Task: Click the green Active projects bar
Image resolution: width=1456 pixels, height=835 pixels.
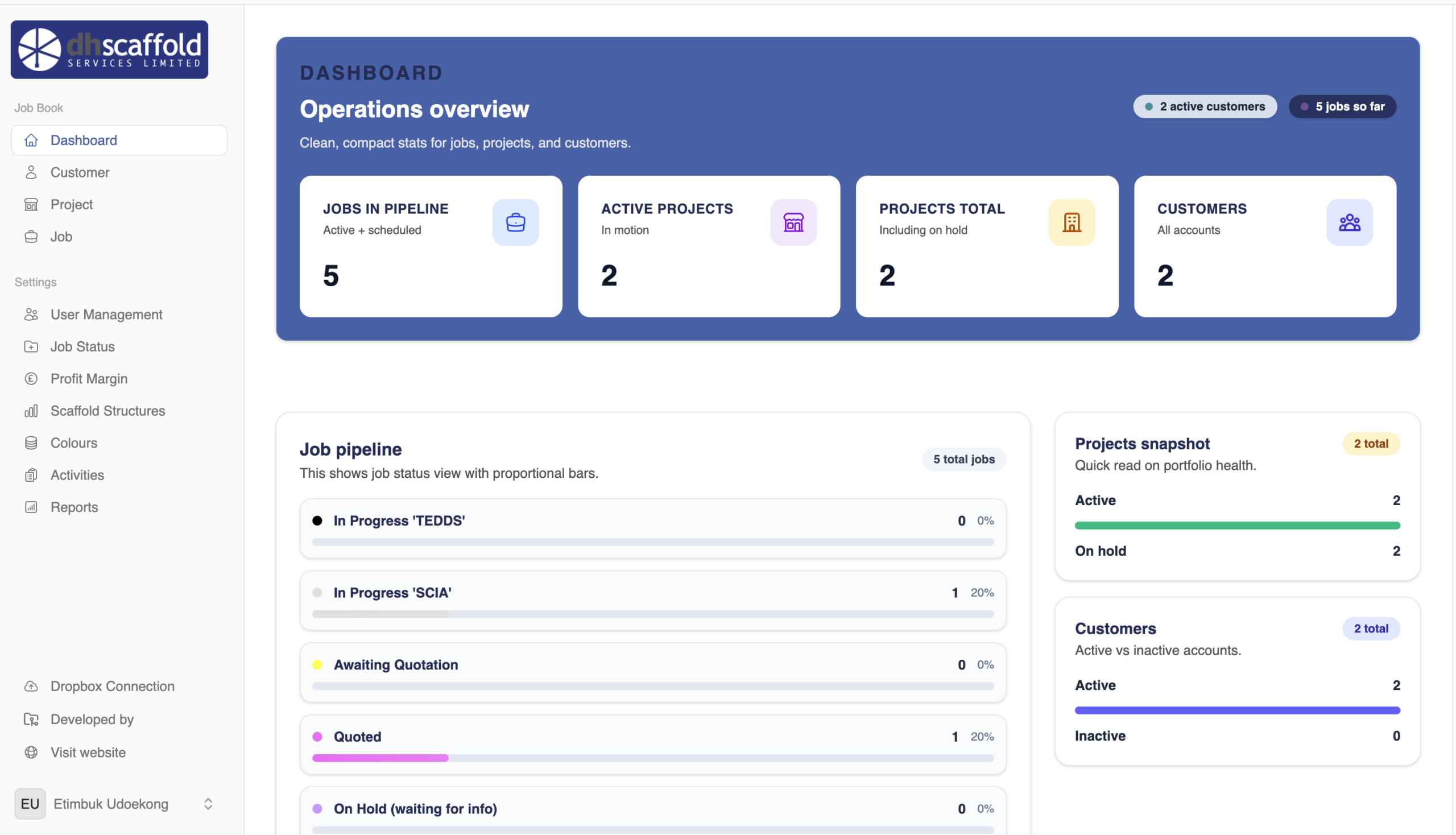Action: [1238, 526]
